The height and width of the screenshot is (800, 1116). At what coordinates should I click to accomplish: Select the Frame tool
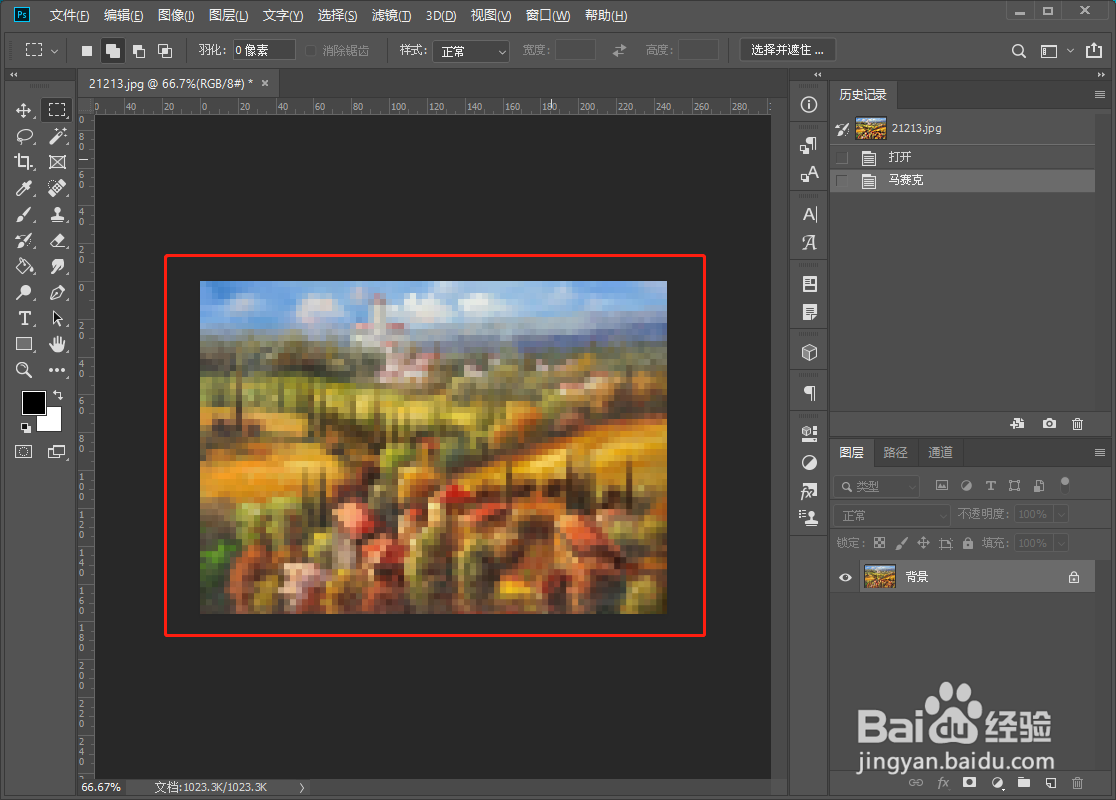point(57,162)
